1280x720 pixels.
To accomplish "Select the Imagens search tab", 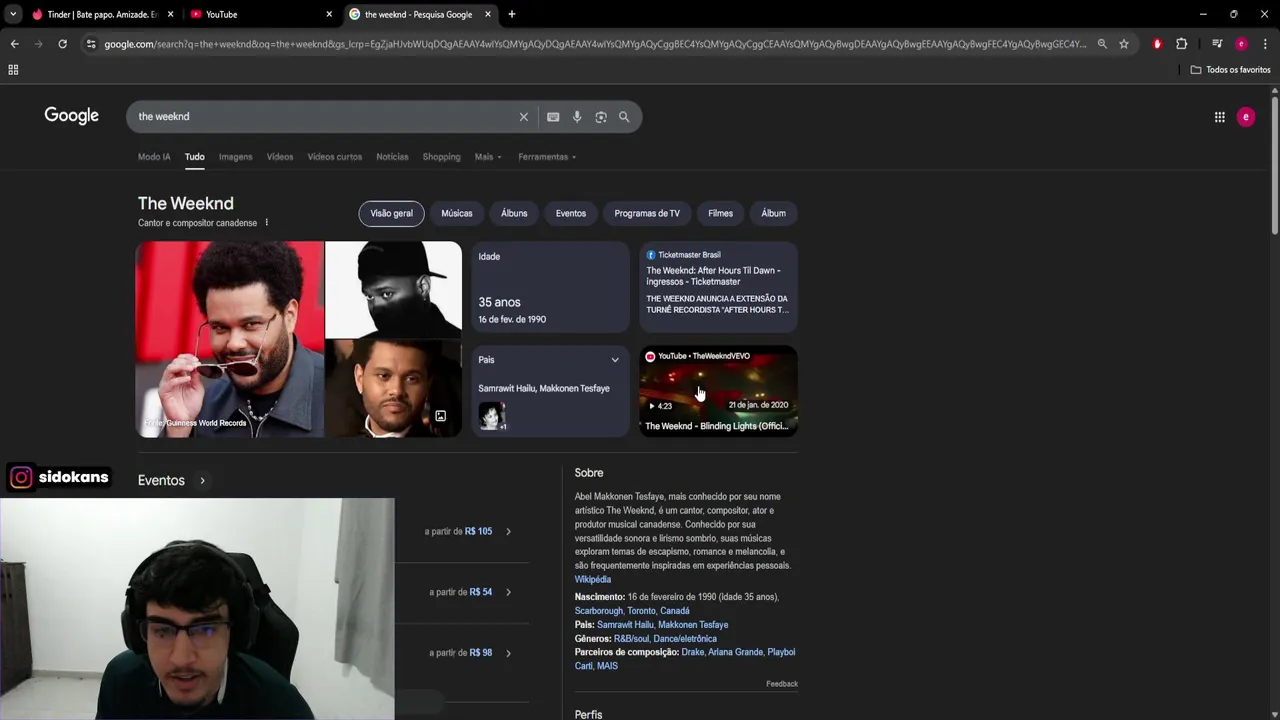I will 236,157.
